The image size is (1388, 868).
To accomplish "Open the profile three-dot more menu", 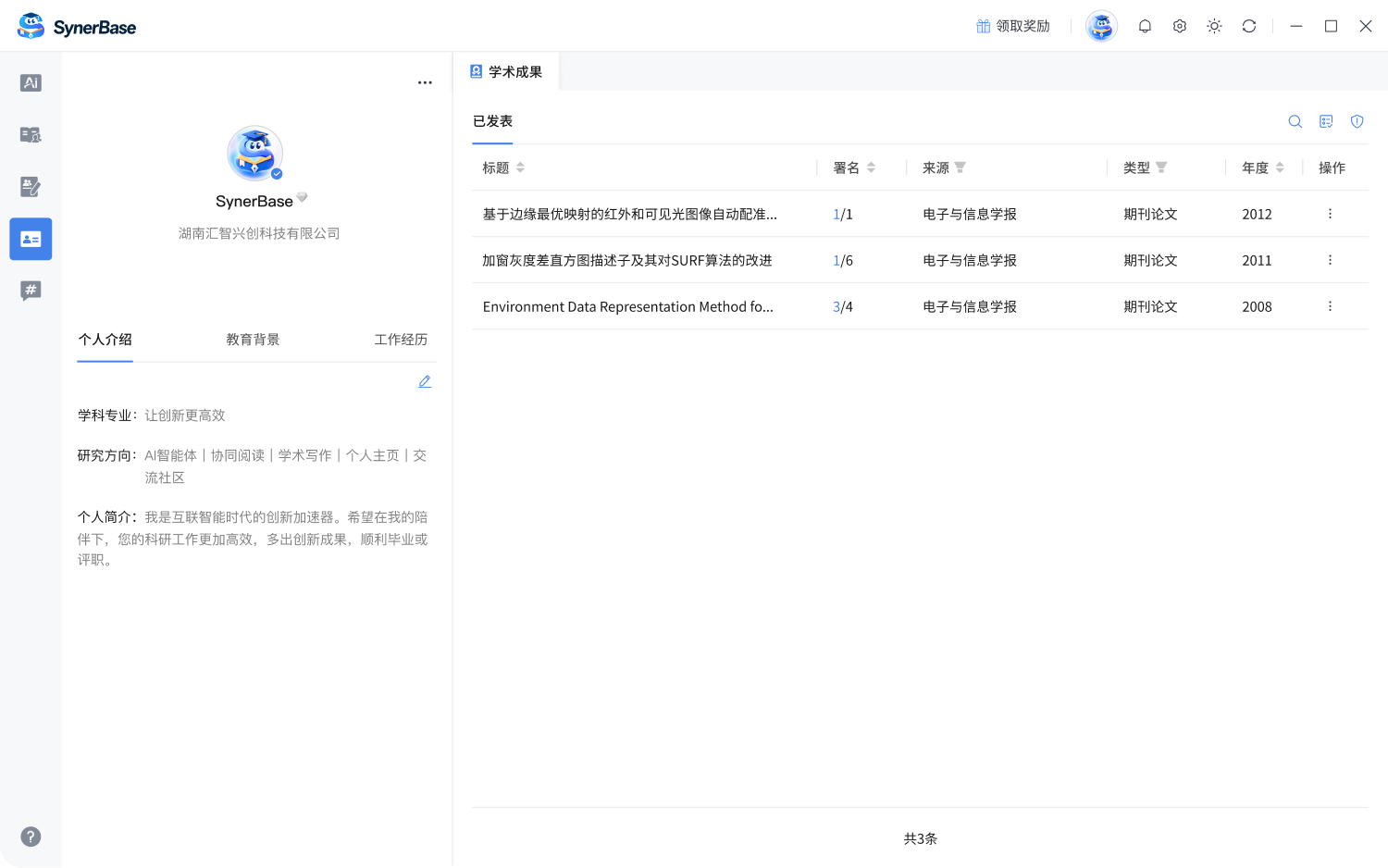I will (x=425, y=82).
